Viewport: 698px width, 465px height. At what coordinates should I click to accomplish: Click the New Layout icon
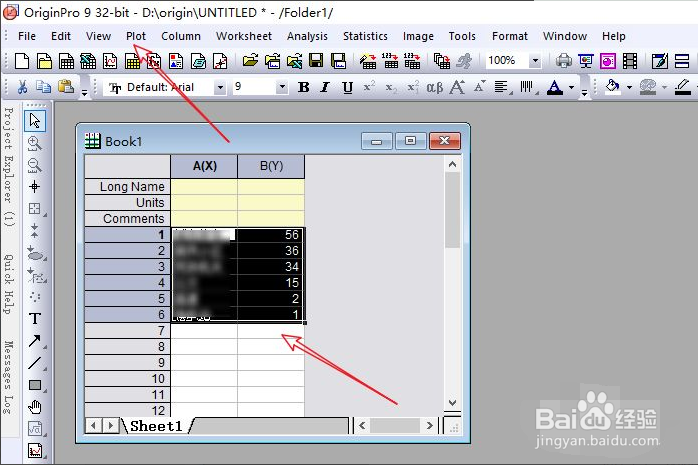[x=176, y=61]
